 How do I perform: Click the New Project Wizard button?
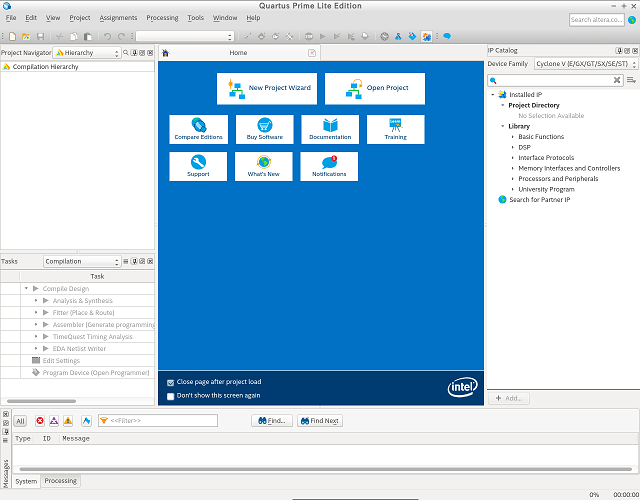click(x=267, y=89)
